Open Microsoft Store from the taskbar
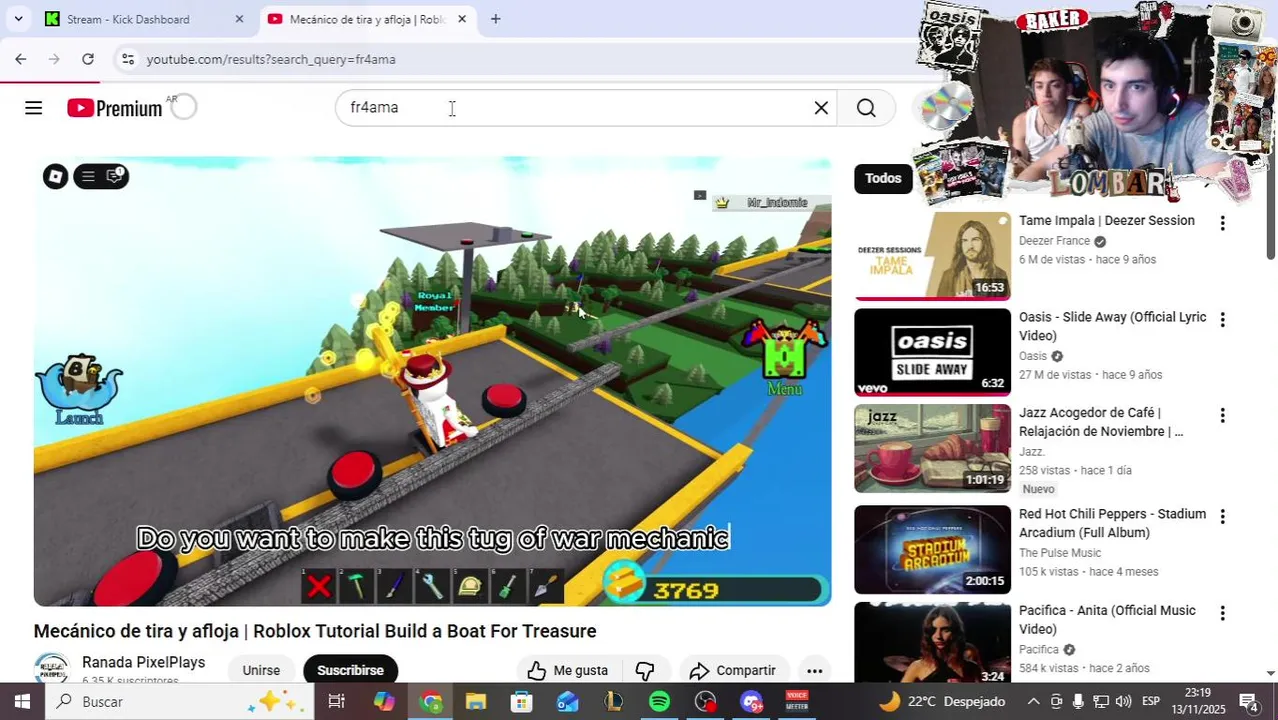1278x720 pixels. click(521, 702)
